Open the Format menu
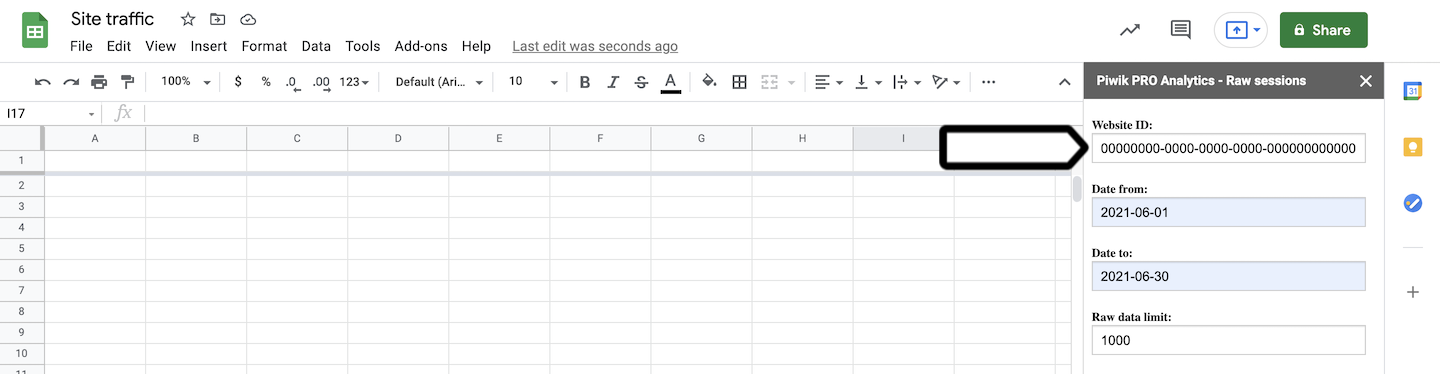 click(x=264, y=46)
